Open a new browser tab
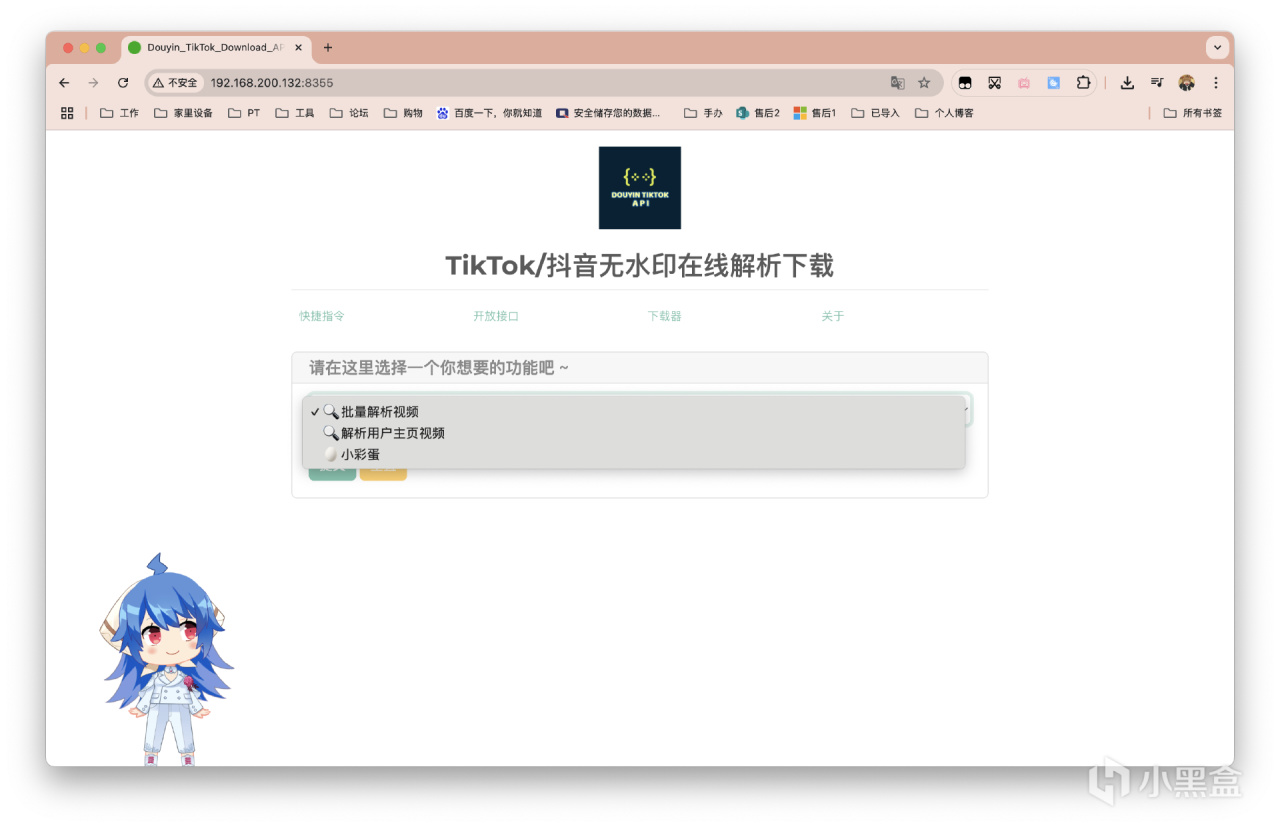This screenshot has width=1280, height=827. pos(327,47)
